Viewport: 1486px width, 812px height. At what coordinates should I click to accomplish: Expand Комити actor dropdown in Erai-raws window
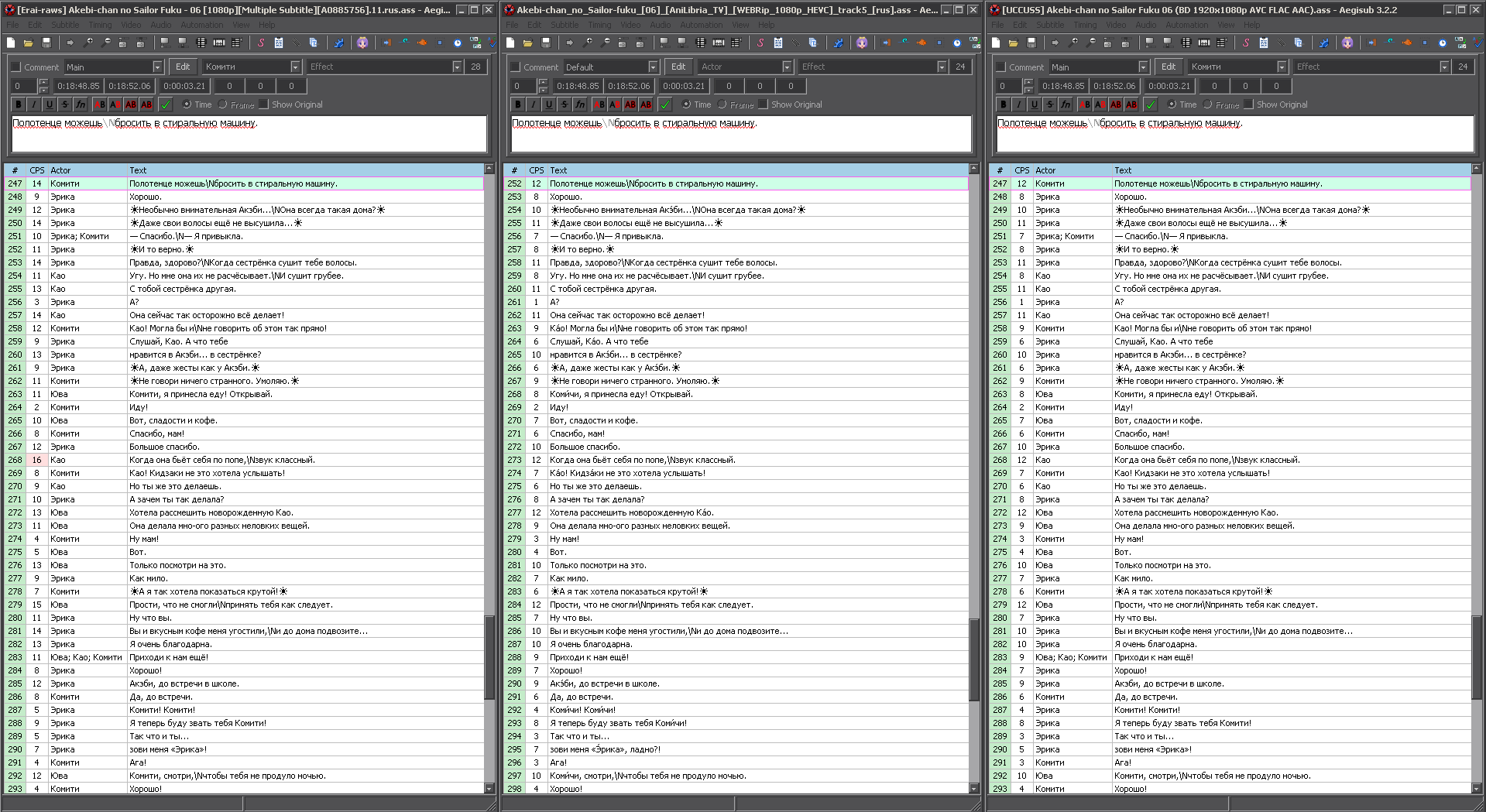[x=295, y=67]
